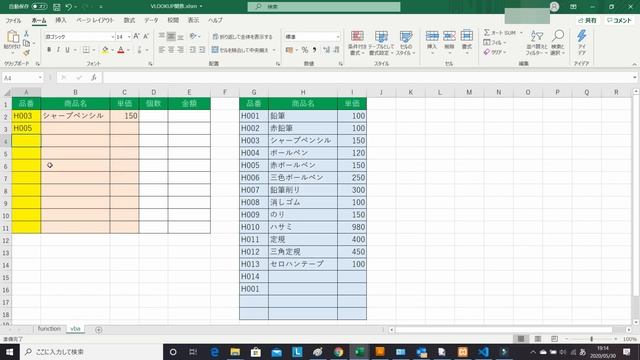Toggle the AutoSave switch in title bar
Viewport: 640px width, 360px height.
[x=39, y=7]
